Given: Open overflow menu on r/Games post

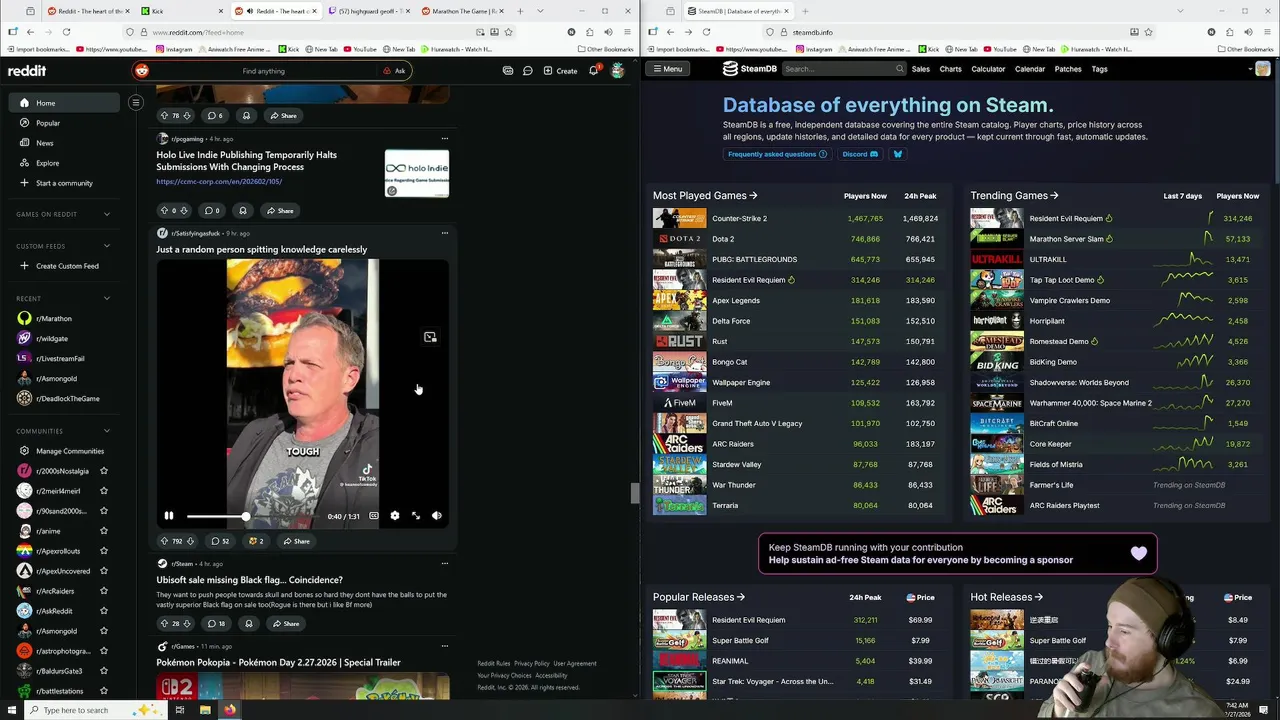Looking at the screenshot, I should coord(445,646).
